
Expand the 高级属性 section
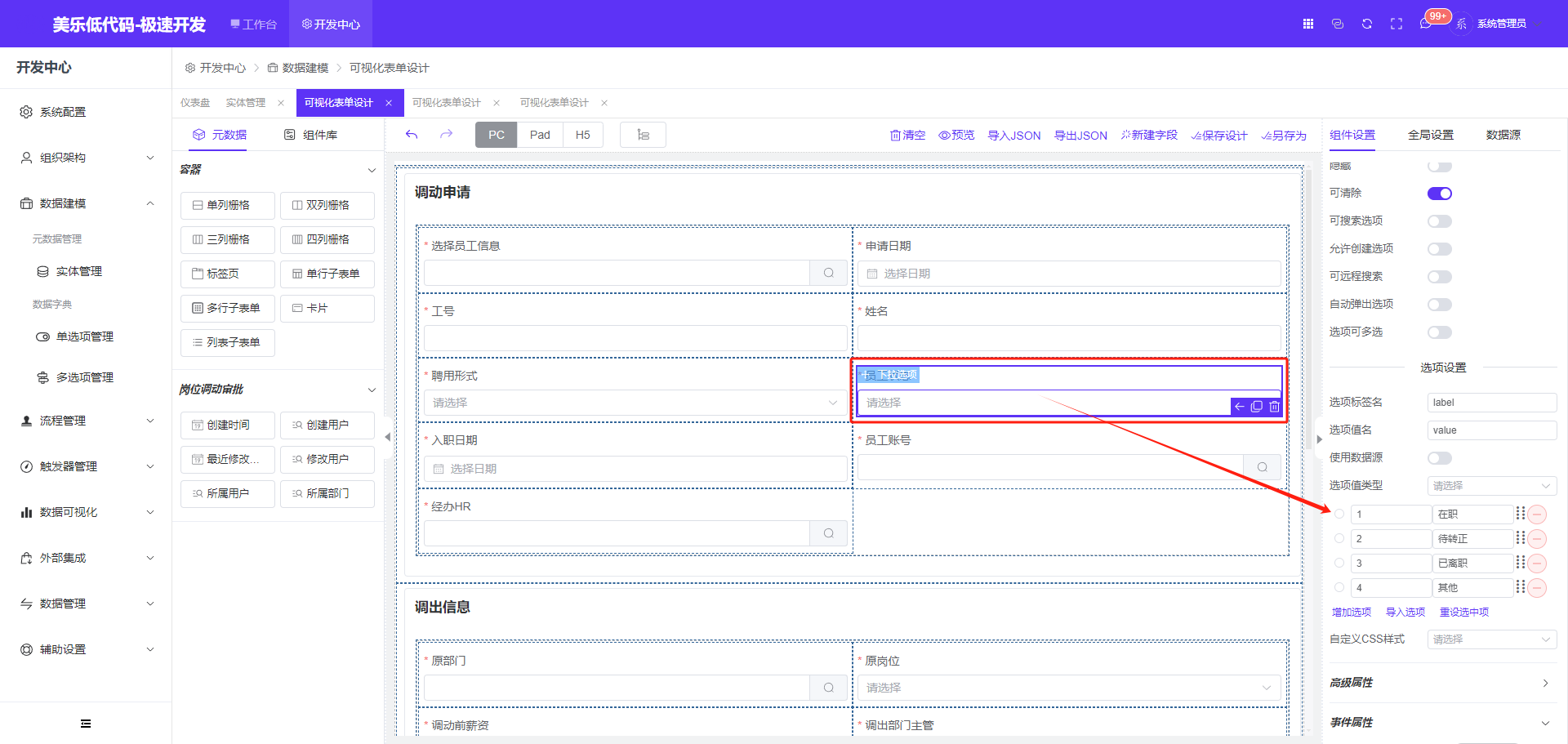(1442, 683)
